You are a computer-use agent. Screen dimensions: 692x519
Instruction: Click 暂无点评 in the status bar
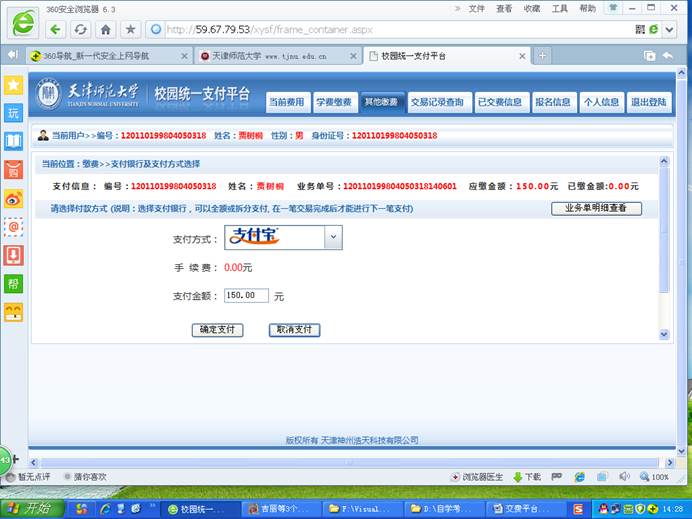(x=29, y=477)
